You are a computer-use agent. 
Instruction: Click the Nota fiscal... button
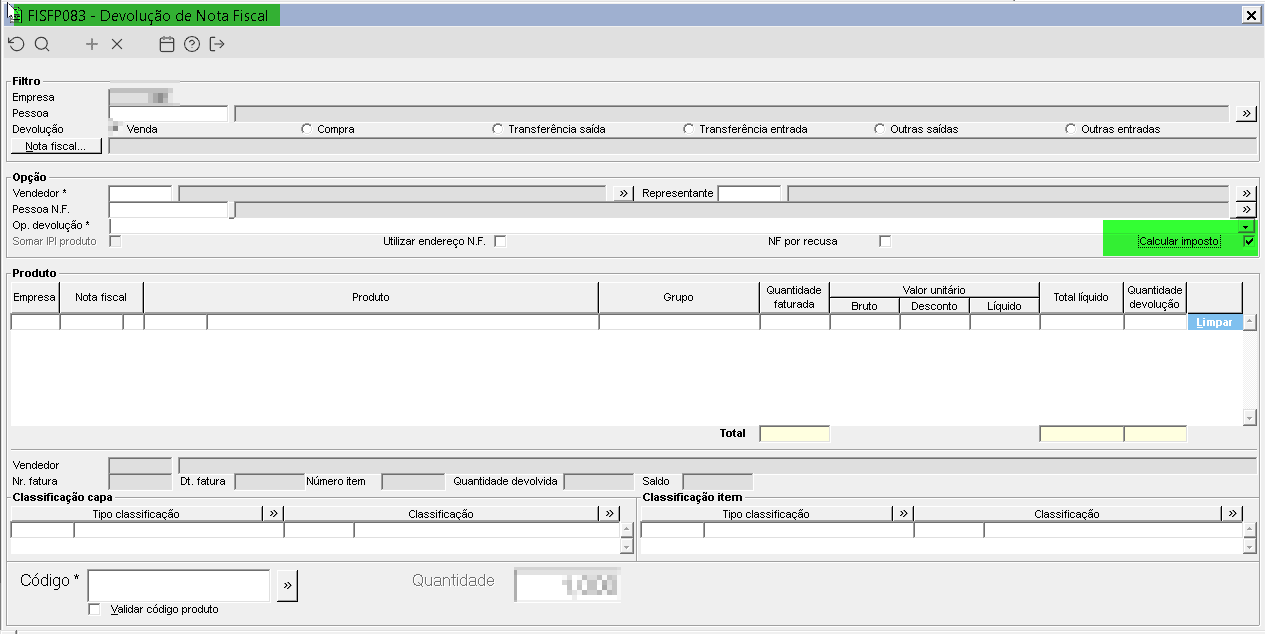[56, 146]
